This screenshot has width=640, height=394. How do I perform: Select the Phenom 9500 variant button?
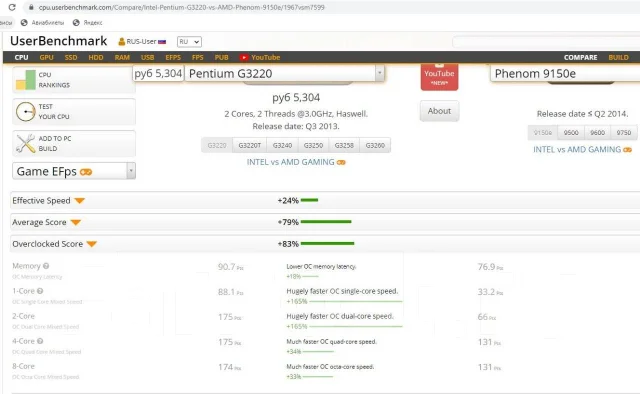[571, 133]
